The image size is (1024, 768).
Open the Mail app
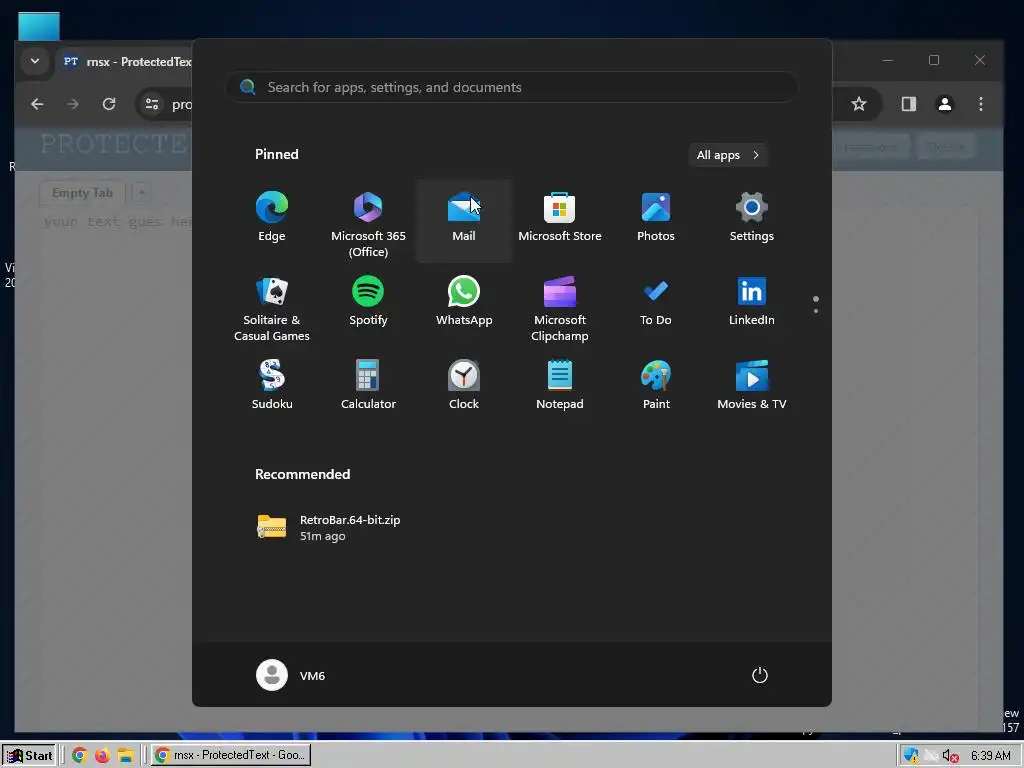(464, 219)
